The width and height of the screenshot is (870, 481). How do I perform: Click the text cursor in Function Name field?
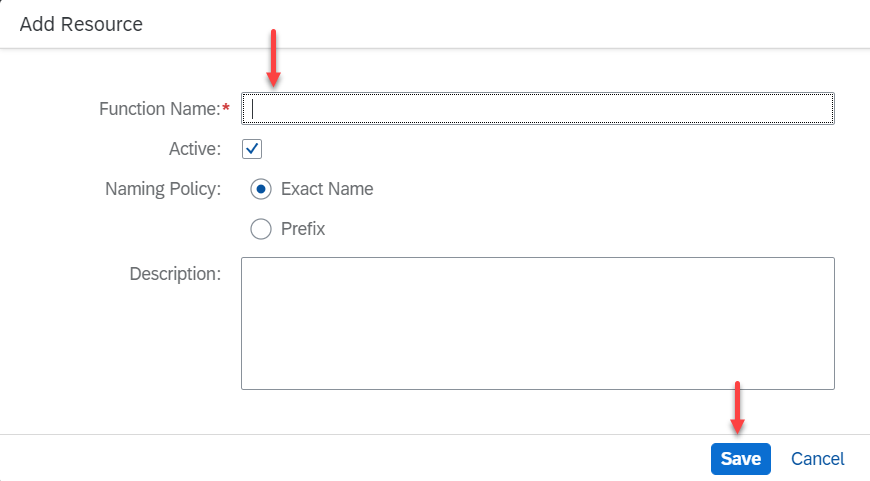(x=254, y=108)
